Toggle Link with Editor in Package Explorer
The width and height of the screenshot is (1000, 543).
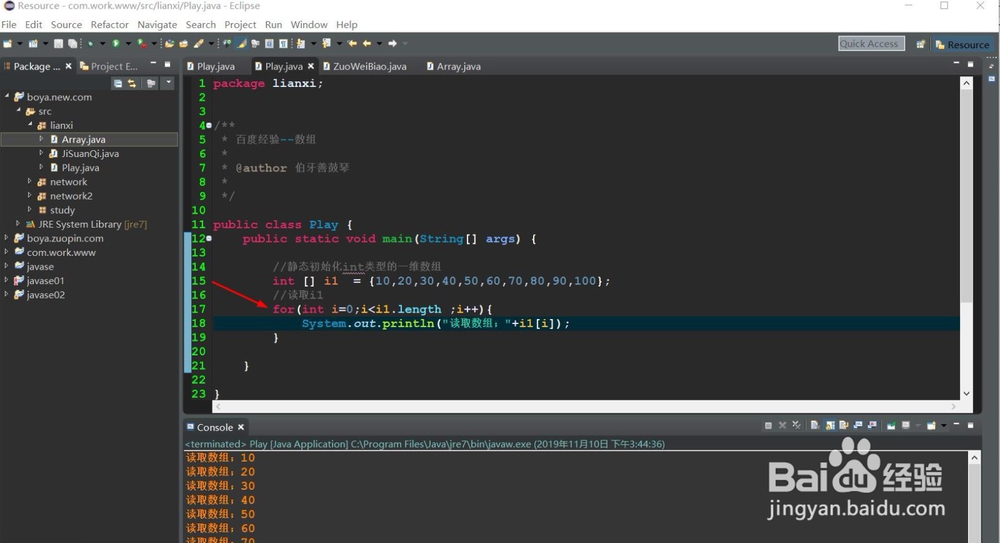(132, 84)
